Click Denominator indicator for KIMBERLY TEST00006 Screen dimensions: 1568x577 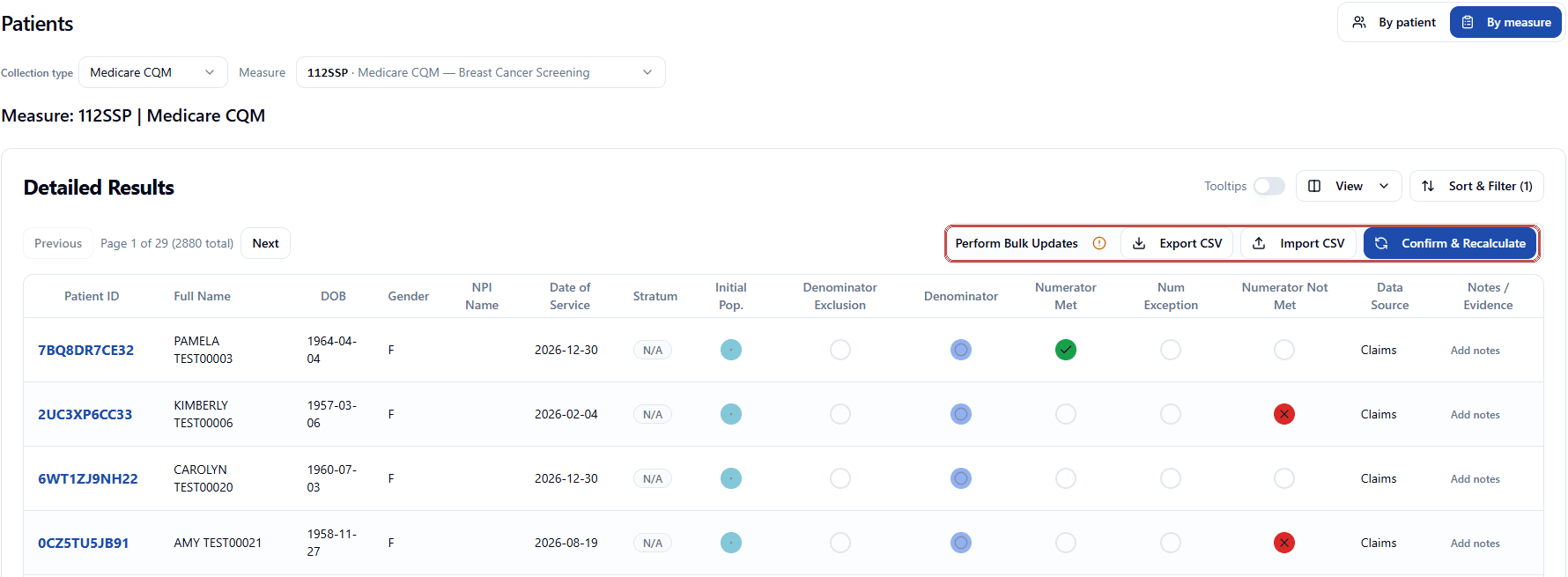point(961,414)
